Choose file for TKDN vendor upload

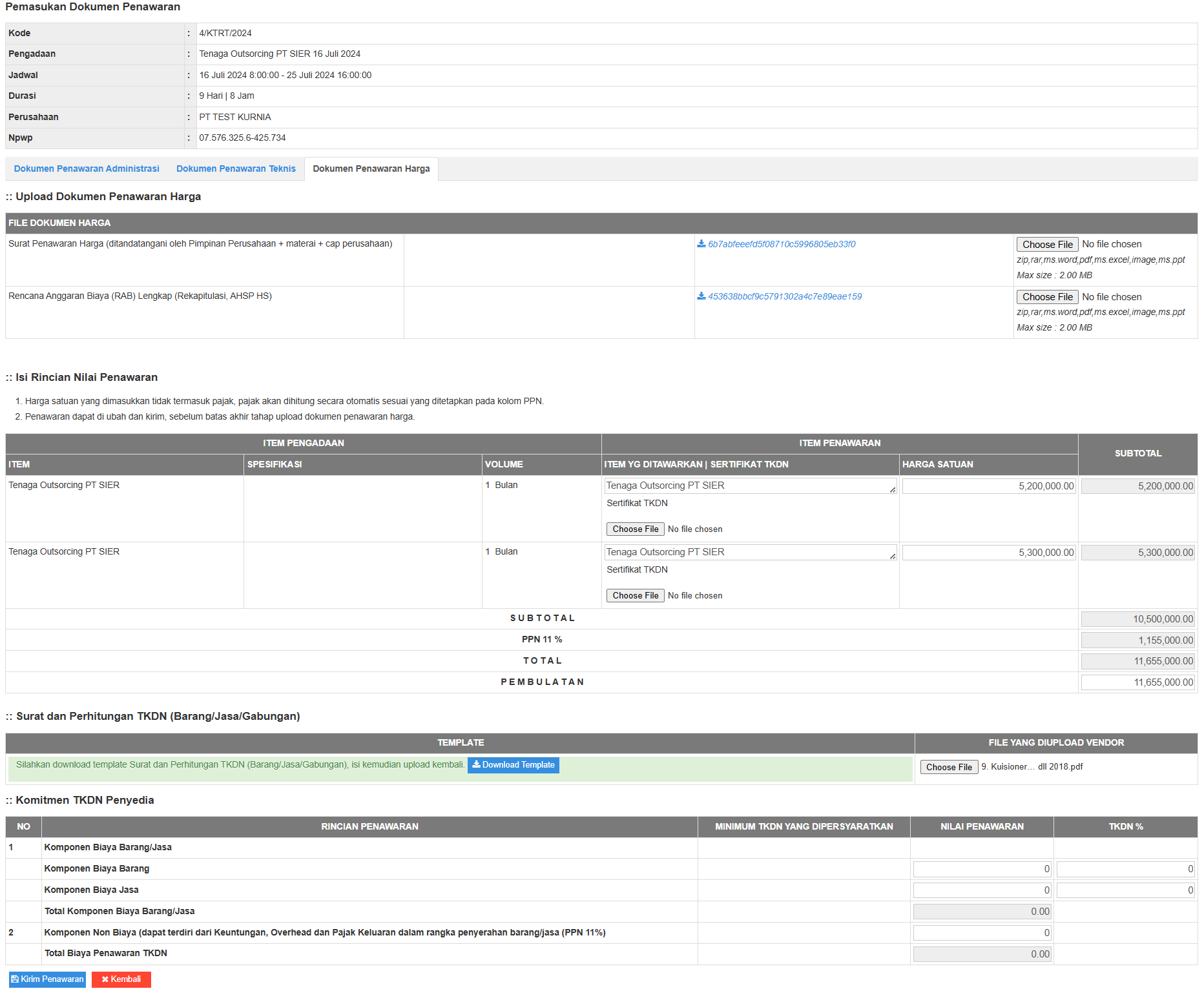pos(948,767)
